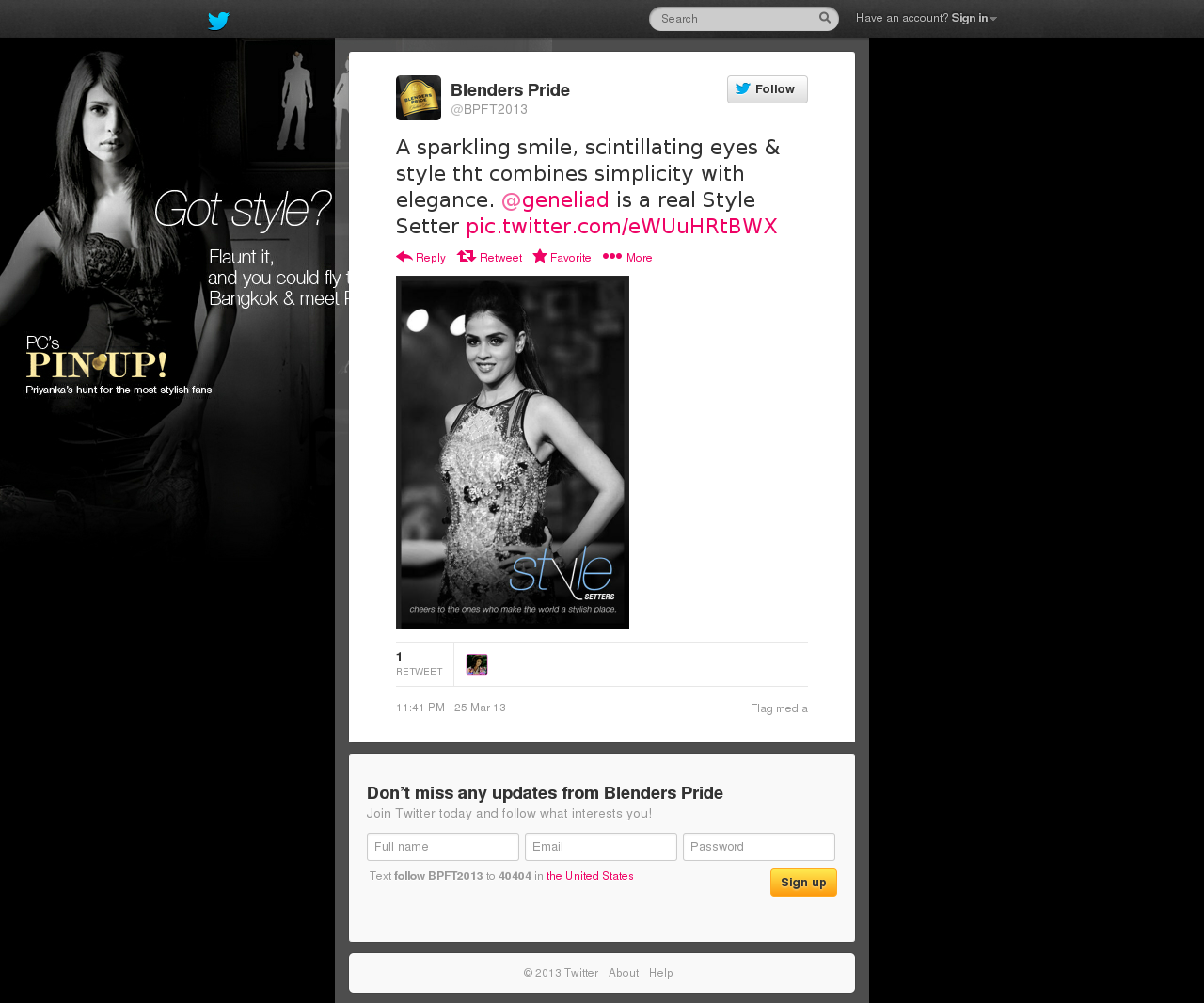1204x1003 pixels.
Task: Open the @geneliad mention link
Action: coord(555,199)
